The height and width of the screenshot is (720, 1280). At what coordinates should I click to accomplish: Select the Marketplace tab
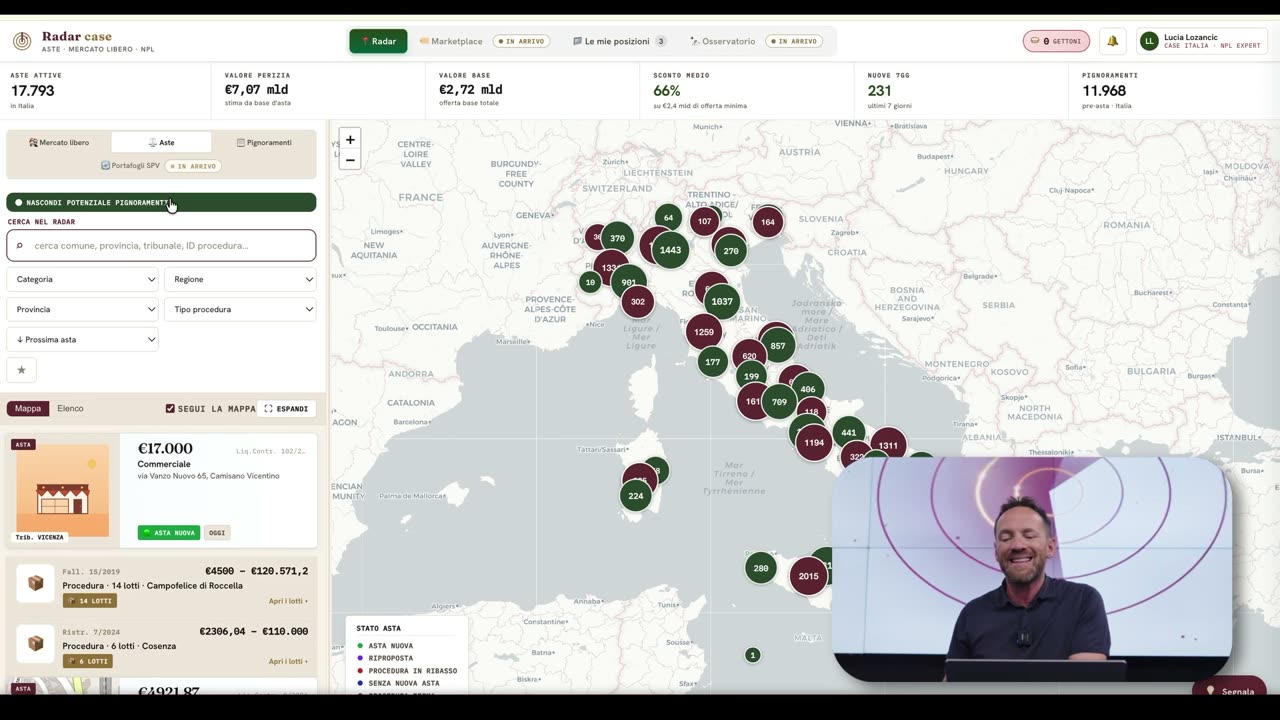pyautogui.click(x=485, y=41)
